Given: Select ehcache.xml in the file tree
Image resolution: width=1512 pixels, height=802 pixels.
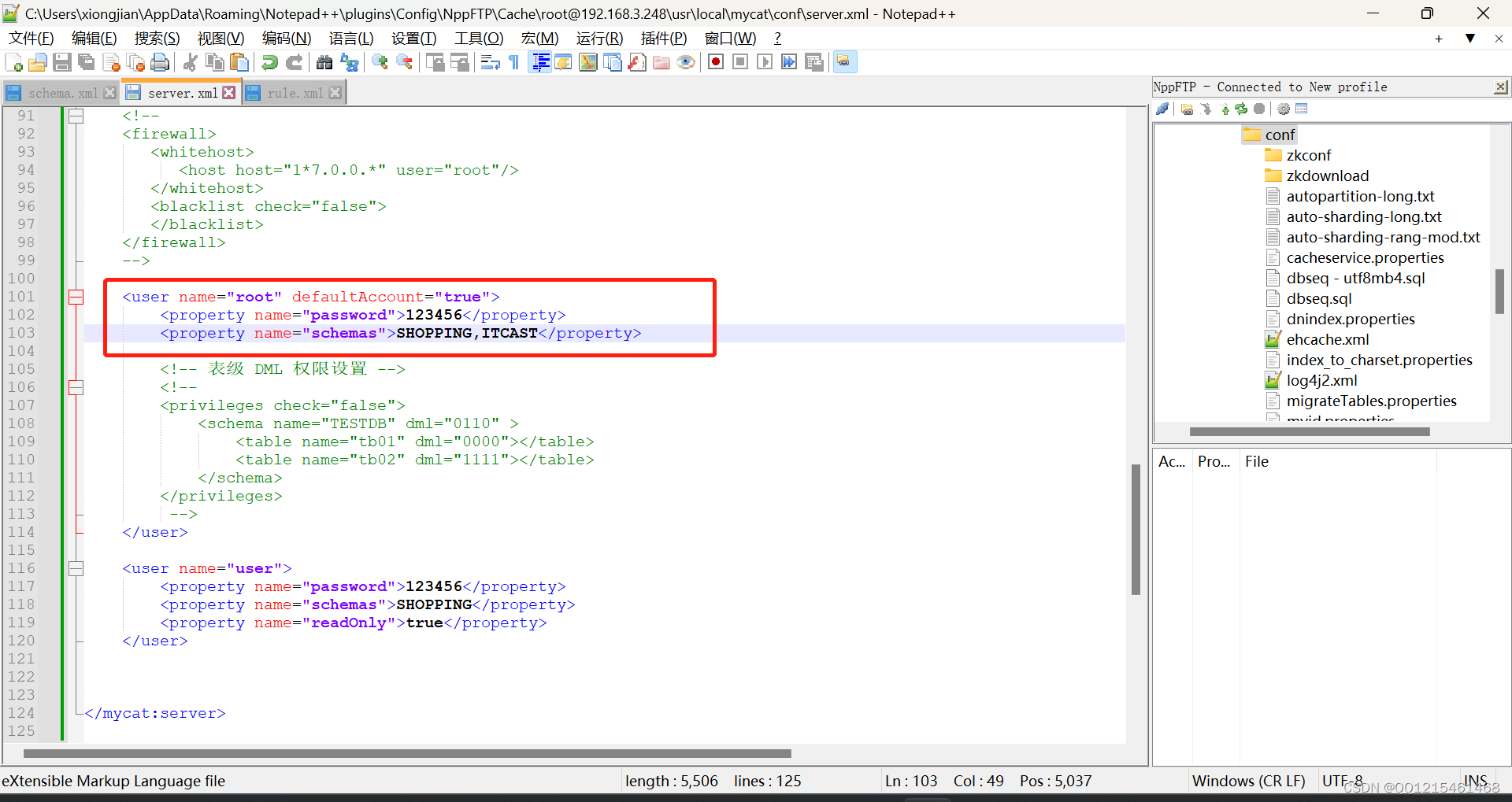Looking at the screenshot, I should click(x=1317, y=339).
